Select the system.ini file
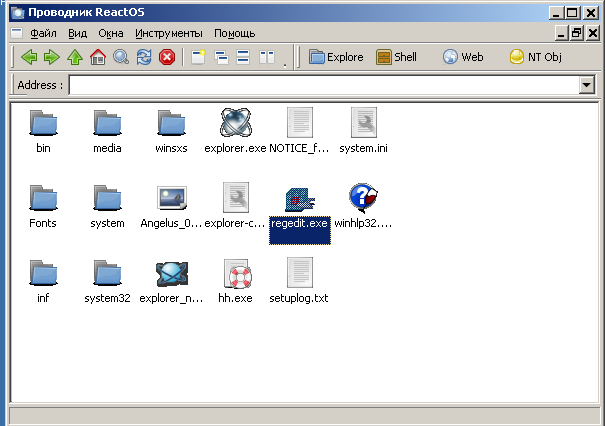This screenshot has width=605, height=426. pyautogui.click(x=363, y=131)
